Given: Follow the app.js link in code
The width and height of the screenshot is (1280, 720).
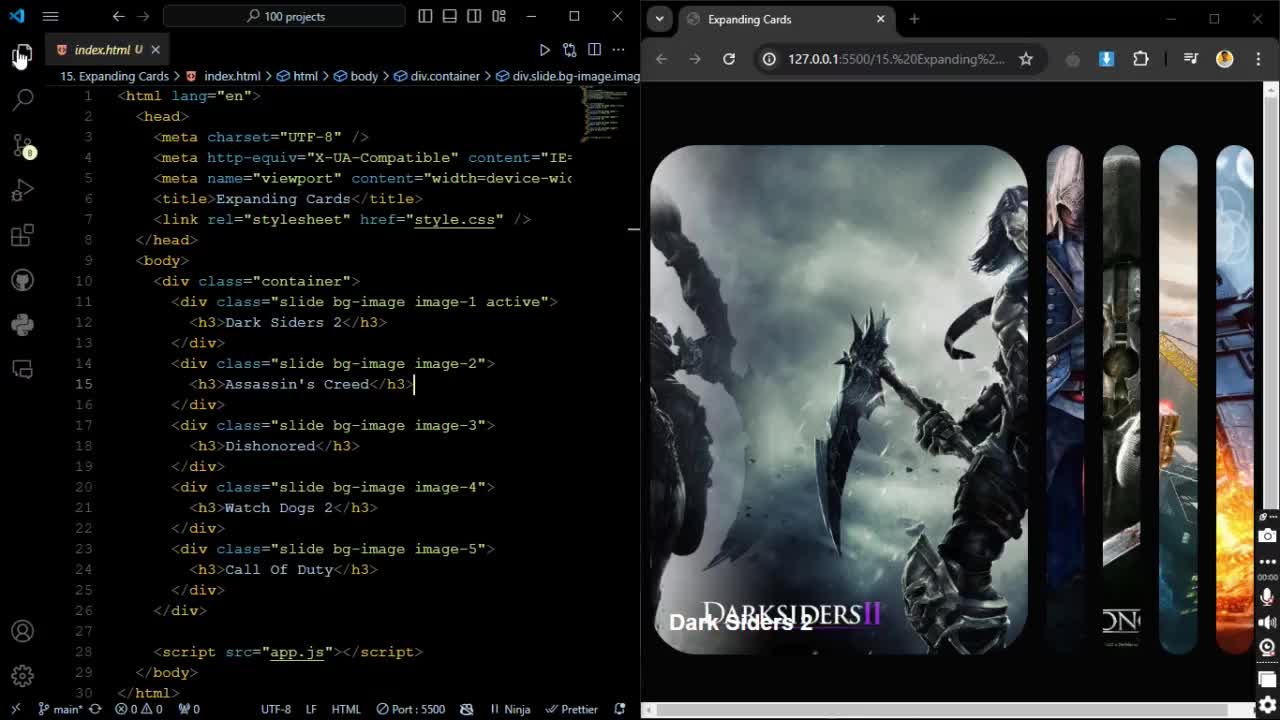Looking at the screenshot, I should coord(297,652).
